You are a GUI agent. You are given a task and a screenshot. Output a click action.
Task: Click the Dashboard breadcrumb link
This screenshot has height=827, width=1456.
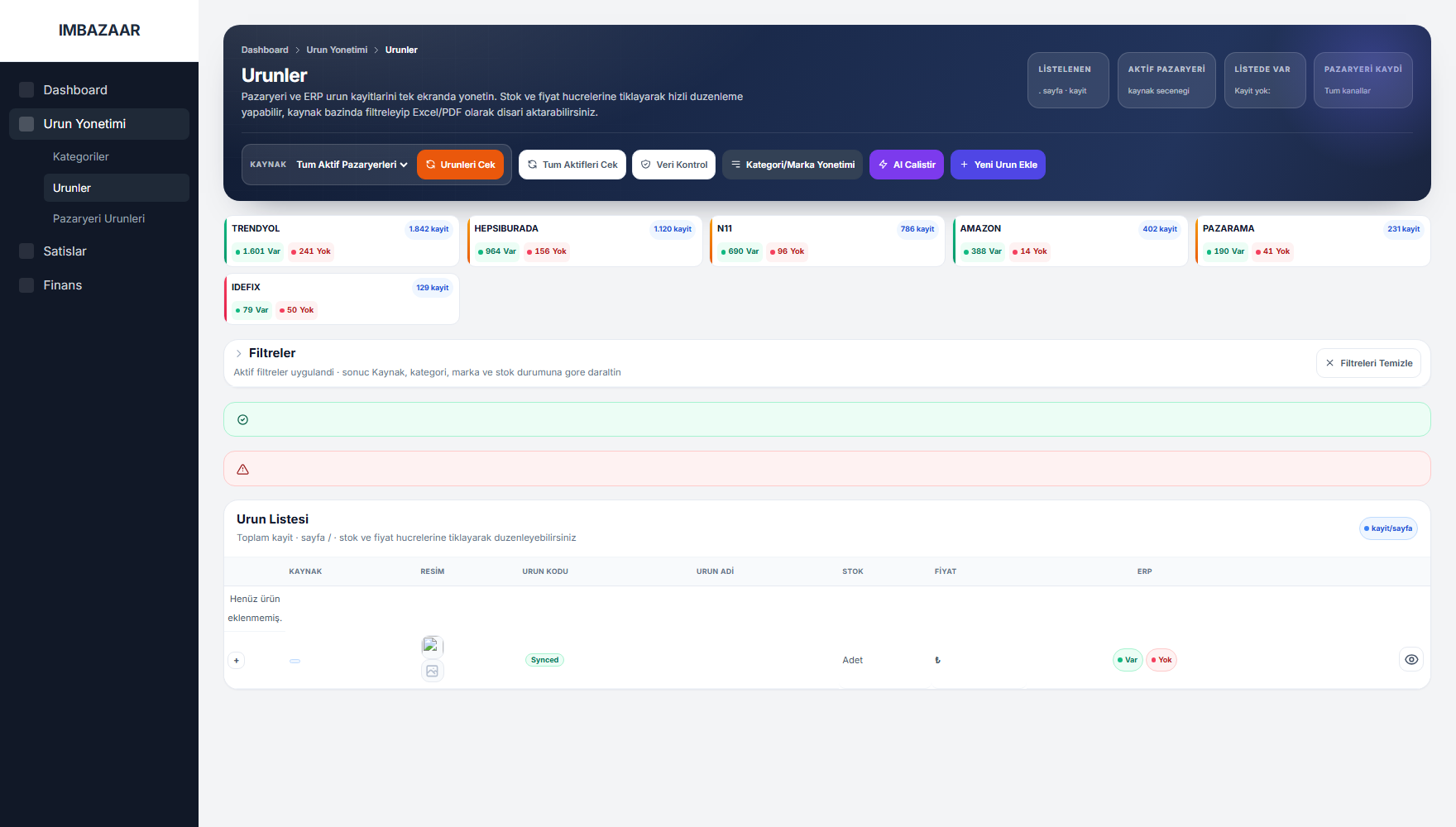(265, 50)
